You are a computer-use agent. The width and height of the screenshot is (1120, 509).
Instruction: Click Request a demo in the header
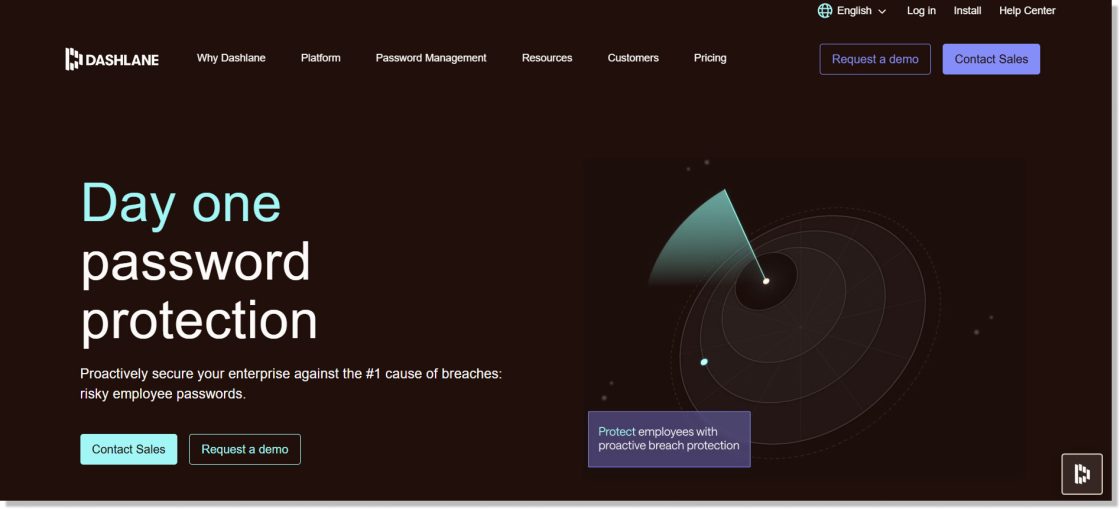tap(875, 59)
